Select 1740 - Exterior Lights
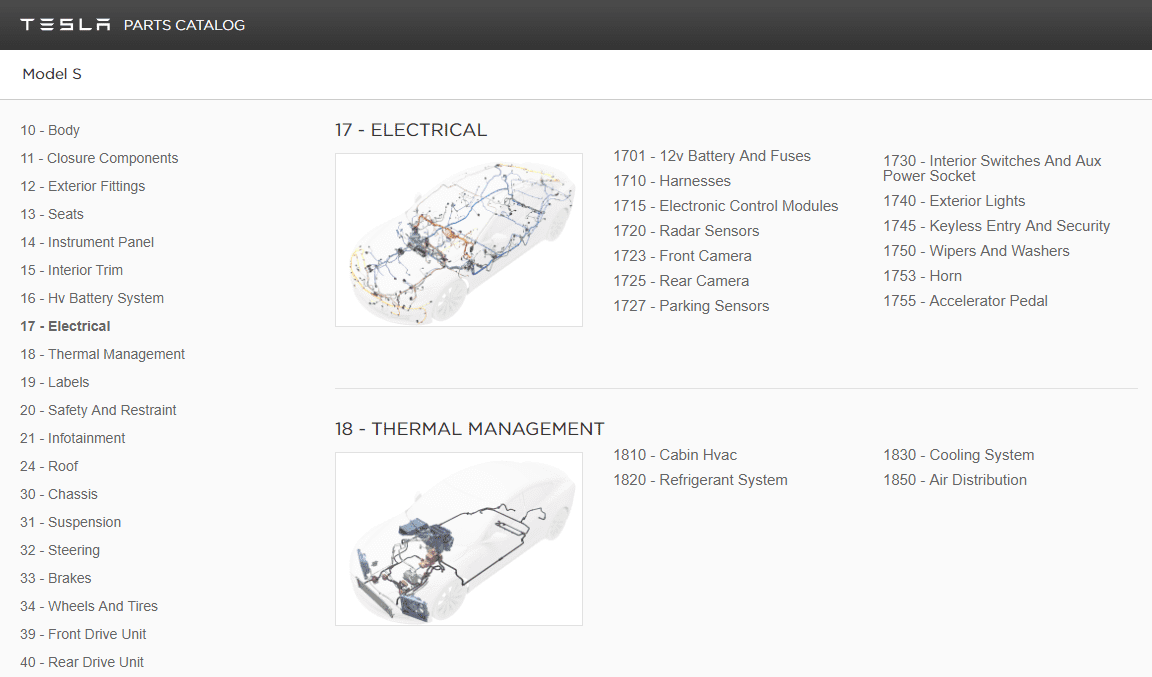Image resolution: width=1152 pixels, height=677 pixels. coord(954,201)
